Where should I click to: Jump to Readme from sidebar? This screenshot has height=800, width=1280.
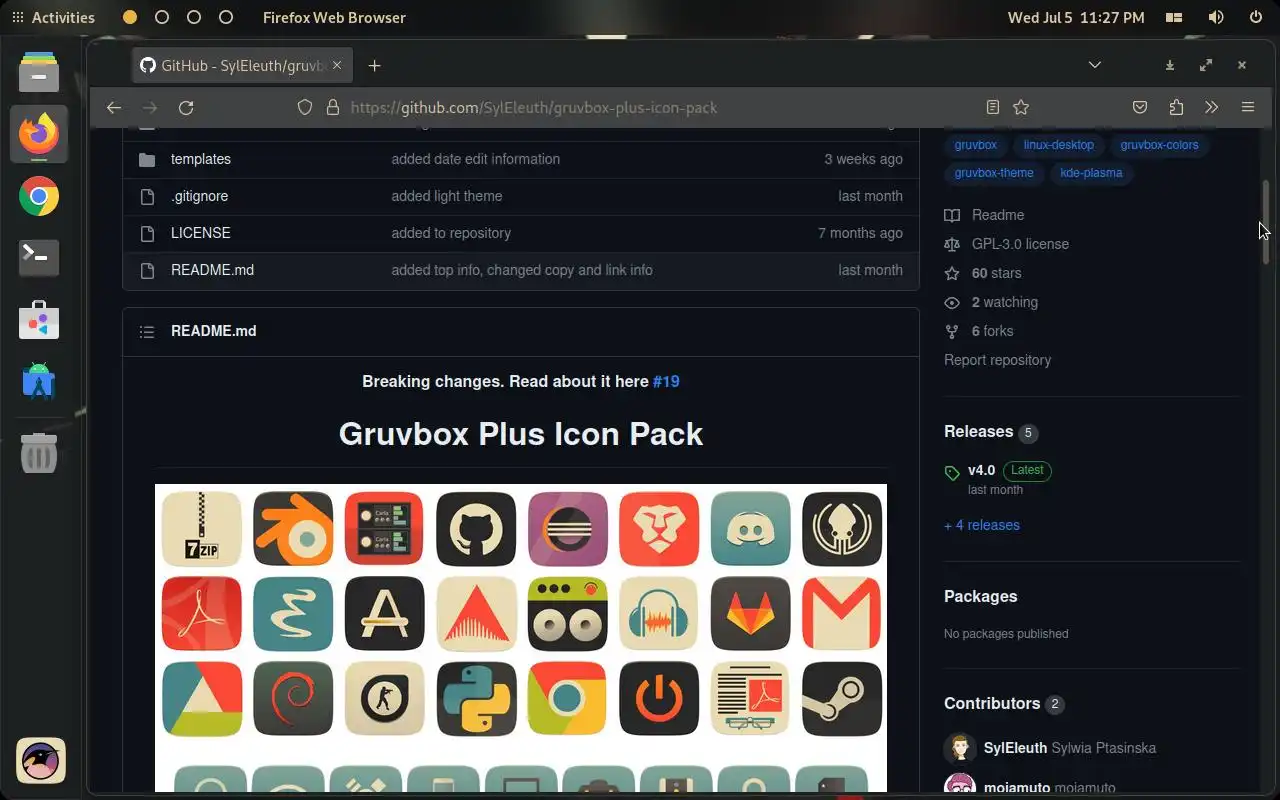[985, 215]
